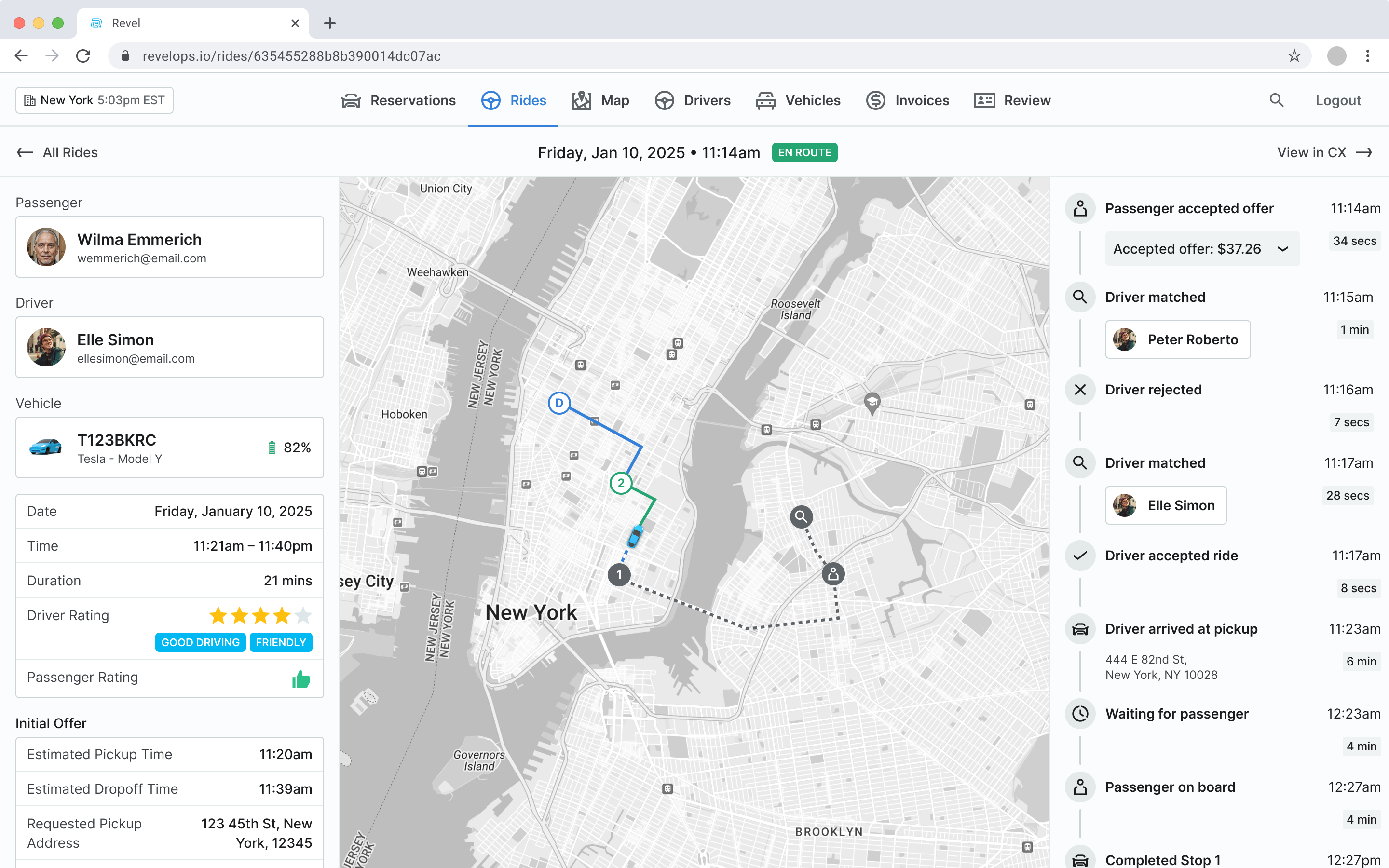Bookmark page with the star icon

(1294, 55)
